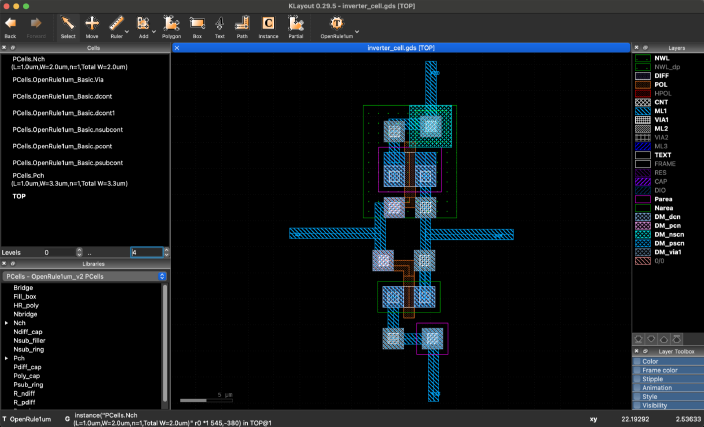
Task: Select PCells.OpenRule1um_Basic.psubcont cell
Action: click(x=67, y=163)
